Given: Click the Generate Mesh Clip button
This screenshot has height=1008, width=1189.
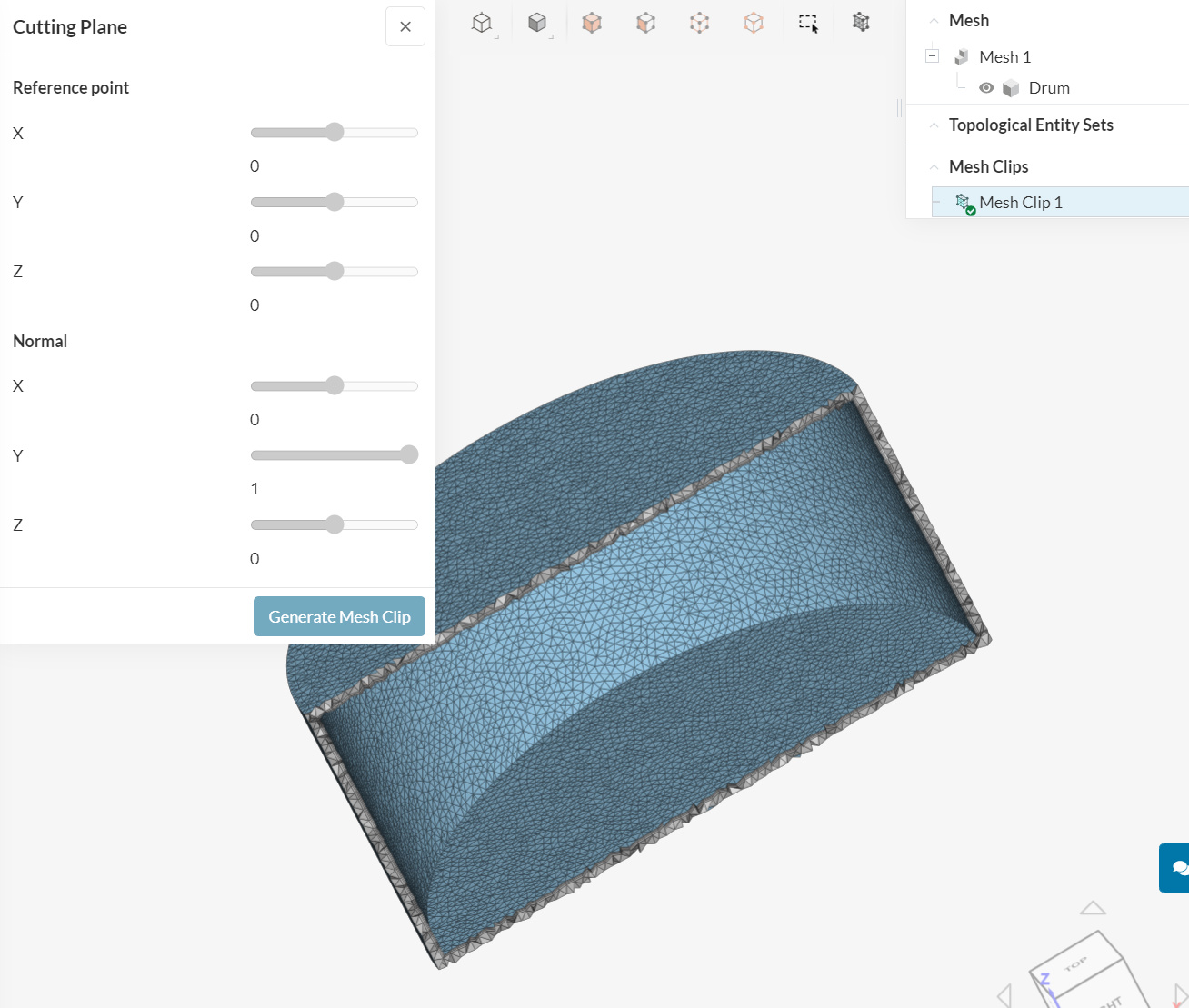Looking at the screenshot, I should coord(339,616).
